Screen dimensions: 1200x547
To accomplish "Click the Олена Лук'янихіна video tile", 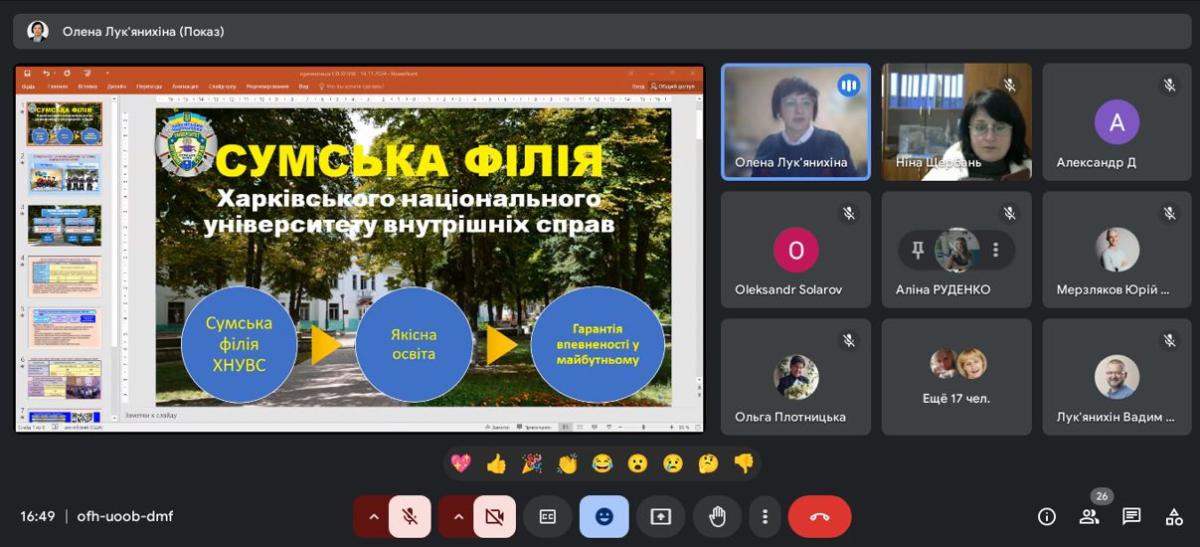I will point(796,122).
